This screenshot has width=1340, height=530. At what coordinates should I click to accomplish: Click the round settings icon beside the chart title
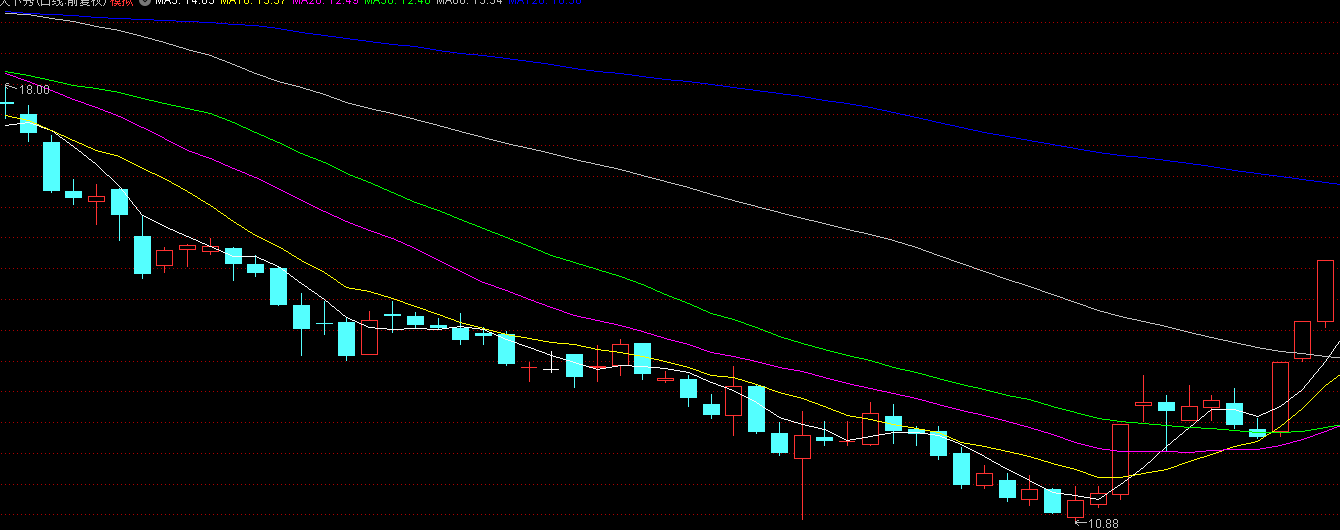pos(146,2)
